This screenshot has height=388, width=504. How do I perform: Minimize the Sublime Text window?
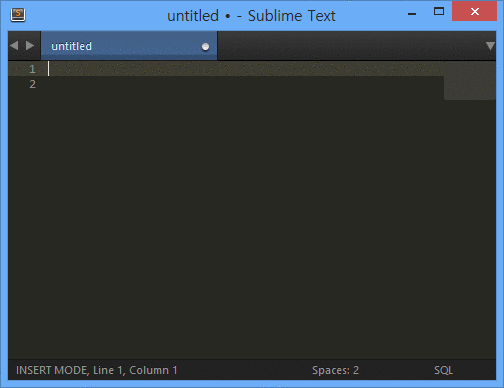click(412, 14)
